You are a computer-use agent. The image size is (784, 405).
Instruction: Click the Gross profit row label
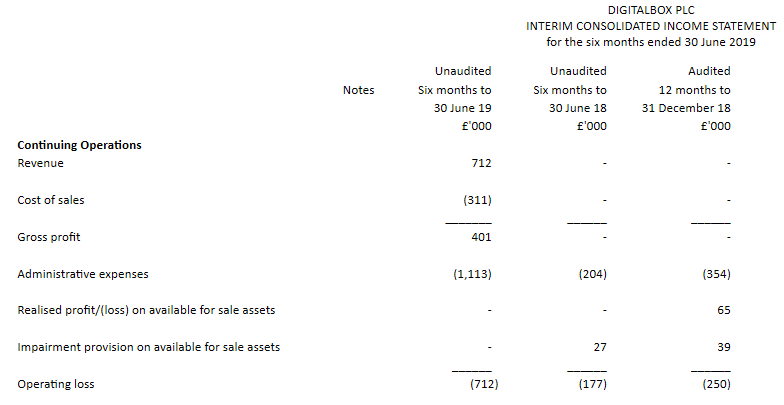pyautogui.click(x=49, y=237)
